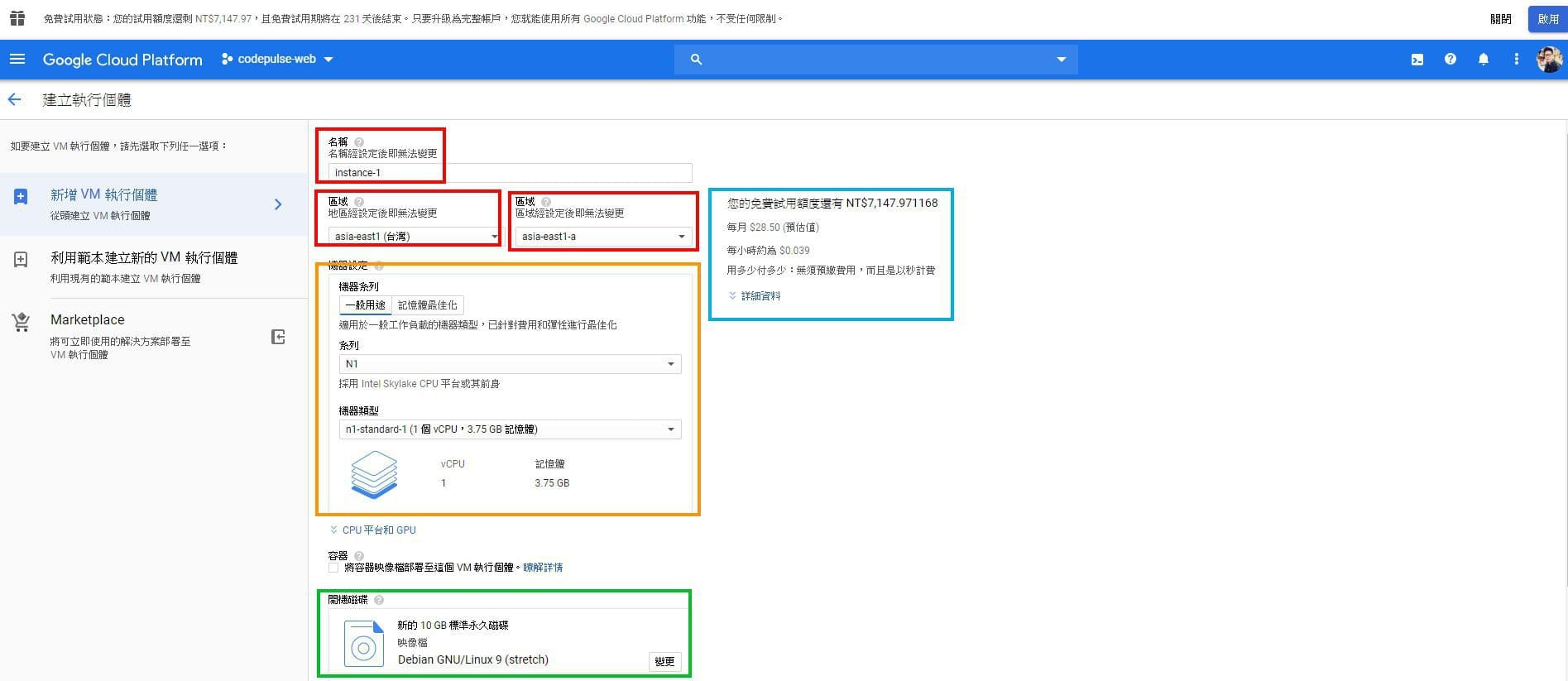The width and height of the screenshot is (1568, 681).
Task: Click the 每小時約為 $0.039 text
Action: pyautogui.click(x=769, y=250)
